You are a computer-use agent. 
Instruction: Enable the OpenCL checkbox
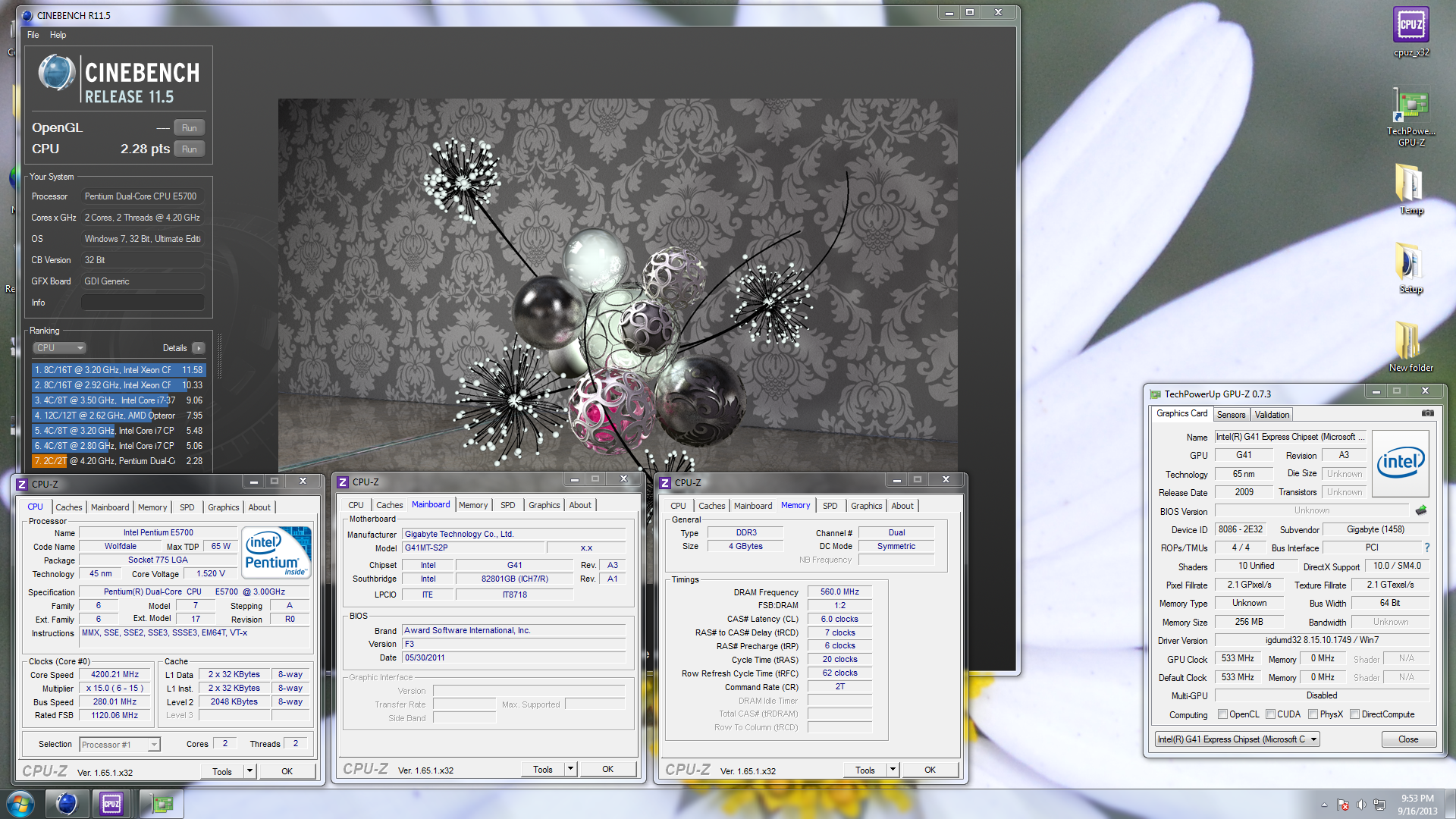point(1222,714)
